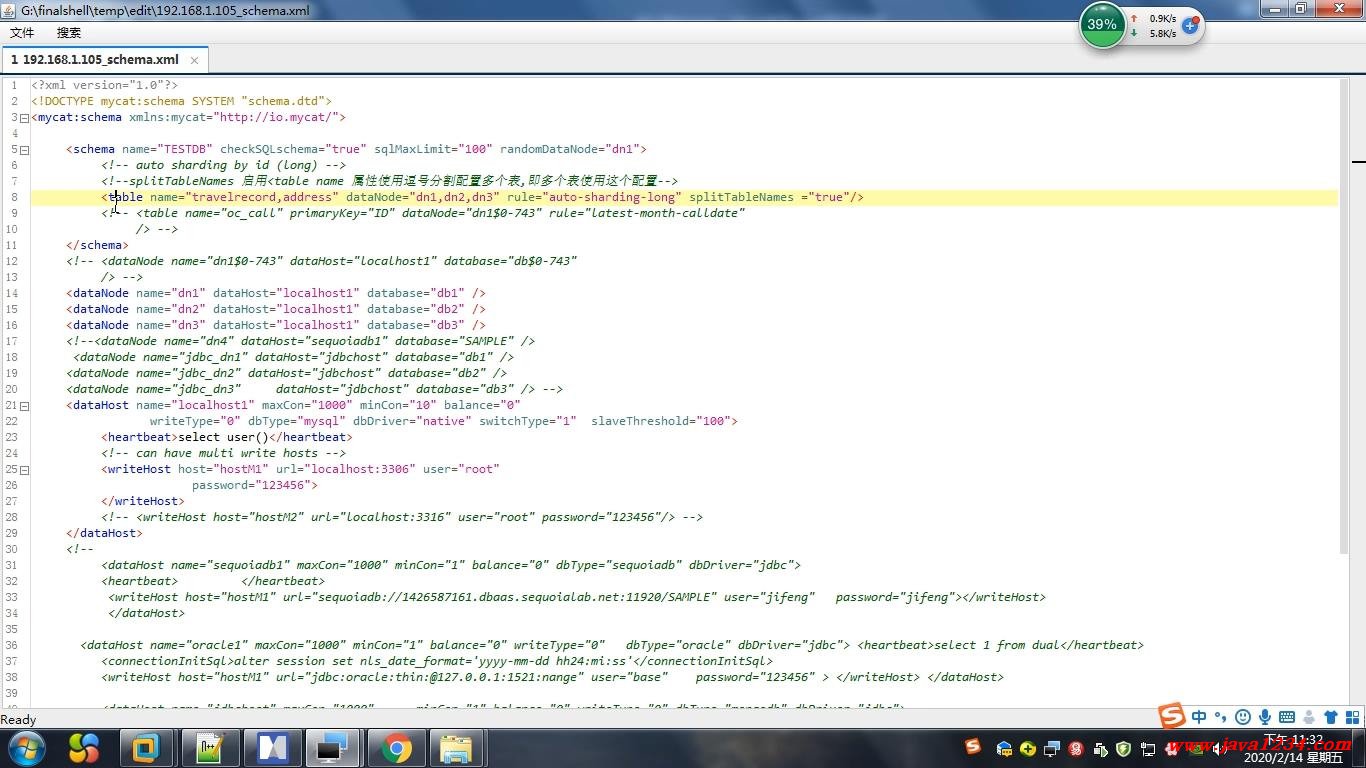Viewport: 1366px width, 768px height.
Task: Toggle punctuation mode on Sogou IME bar
Action: [1221, 717]
